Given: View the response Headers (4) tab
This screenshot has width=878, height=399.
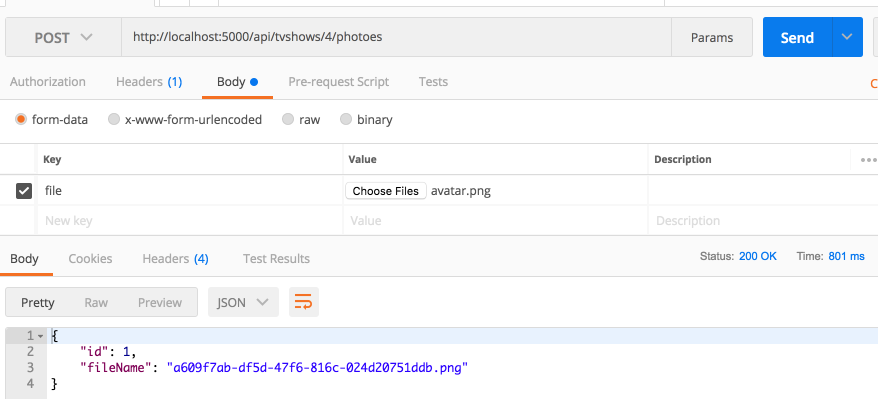Looking at the screenshot, I should (x=175, y=259).
